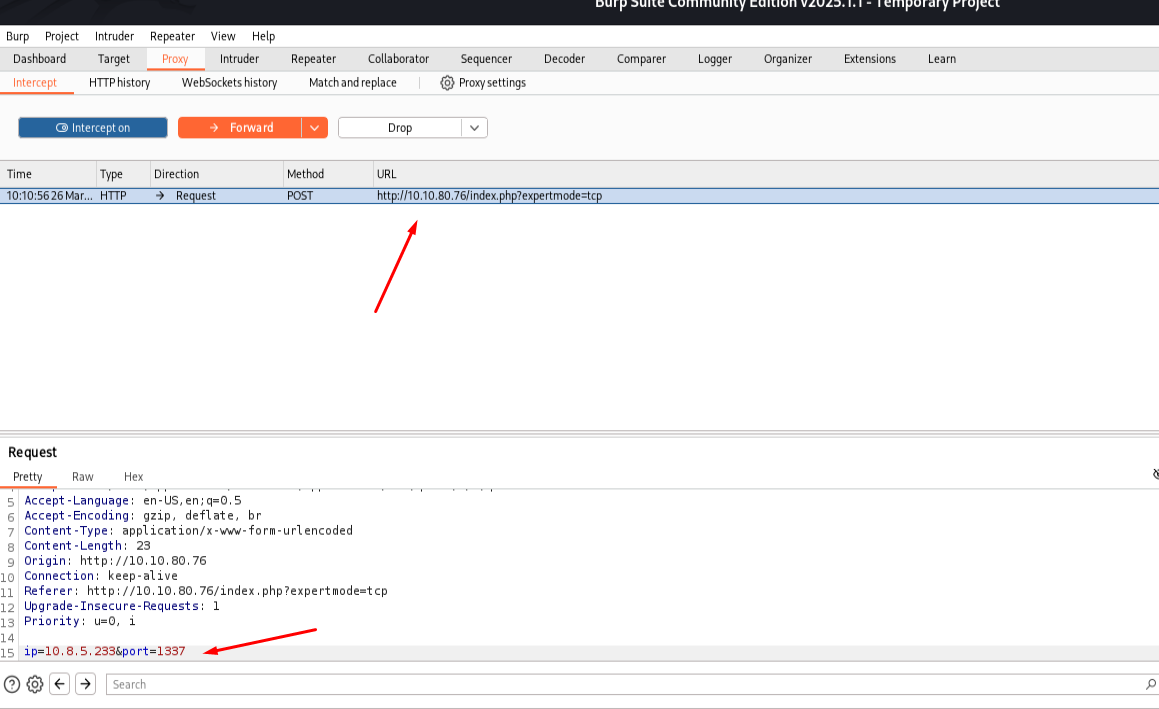Open the Project menu
The image size is (1159, 709).
tap(61, 36)
